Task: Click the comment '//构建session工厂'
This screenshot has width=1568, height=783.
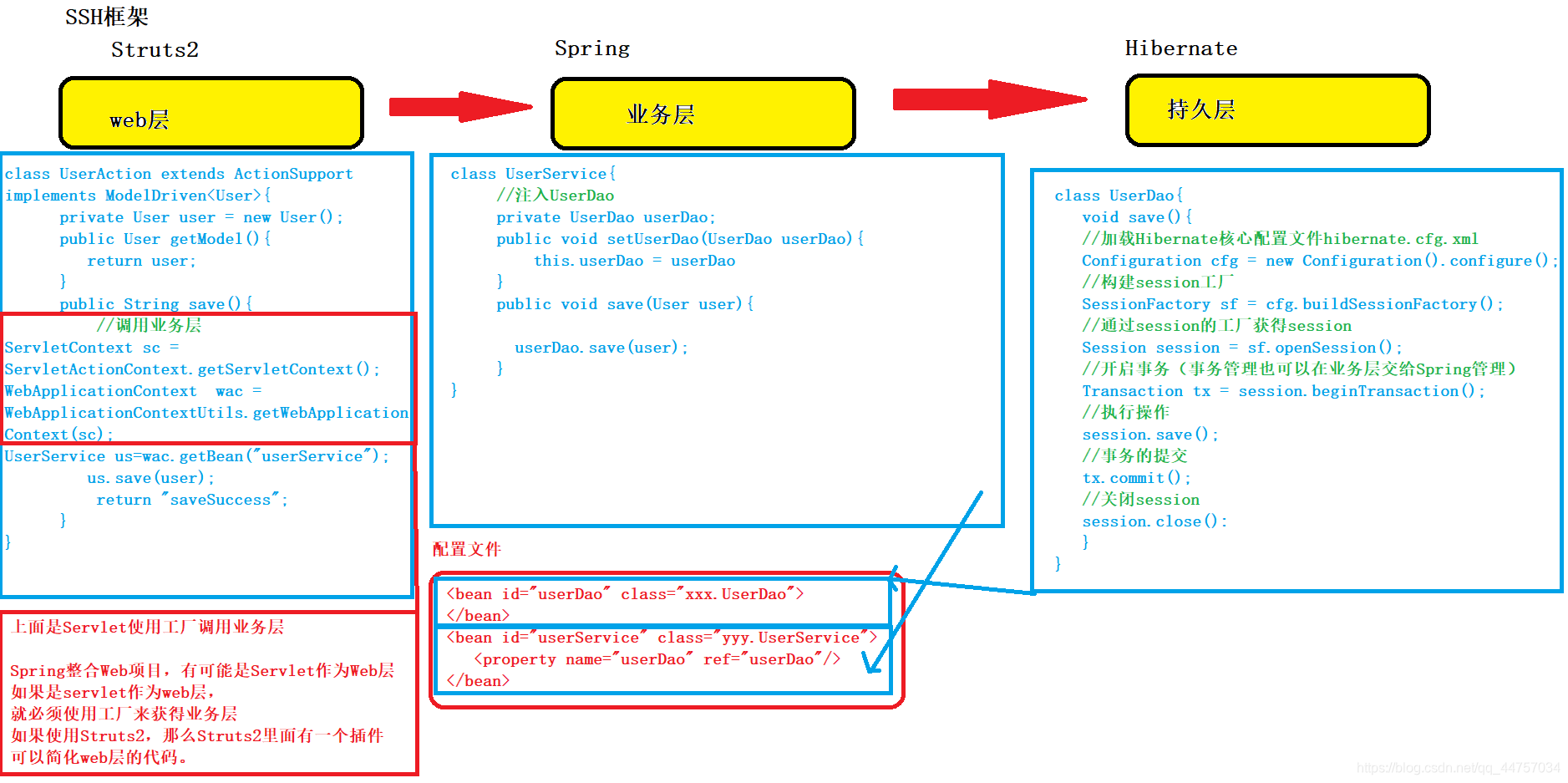Action: [1157, 282]
